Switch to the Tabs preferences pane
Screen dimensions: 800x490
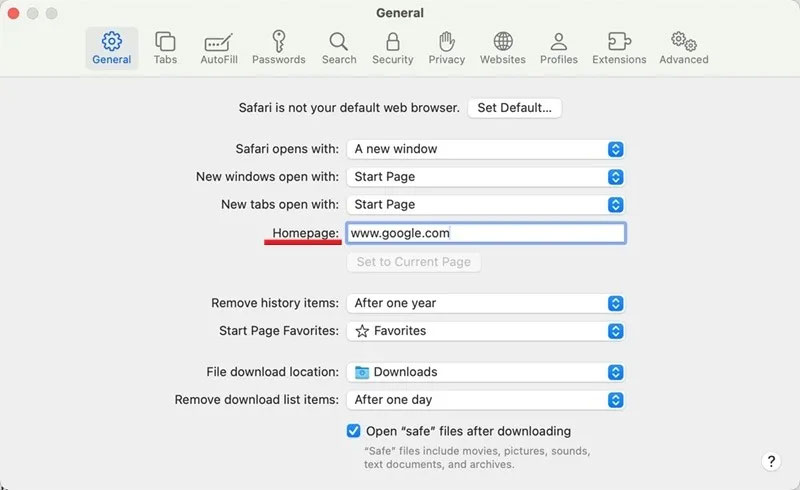165,48
